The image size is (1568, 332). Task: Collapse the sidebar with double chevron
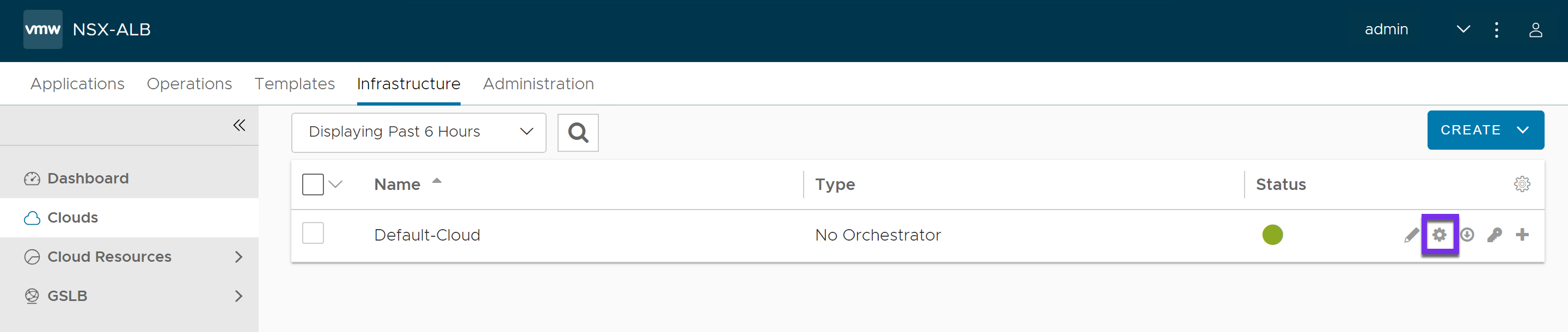pyautogui.click(x=239, y=126)
